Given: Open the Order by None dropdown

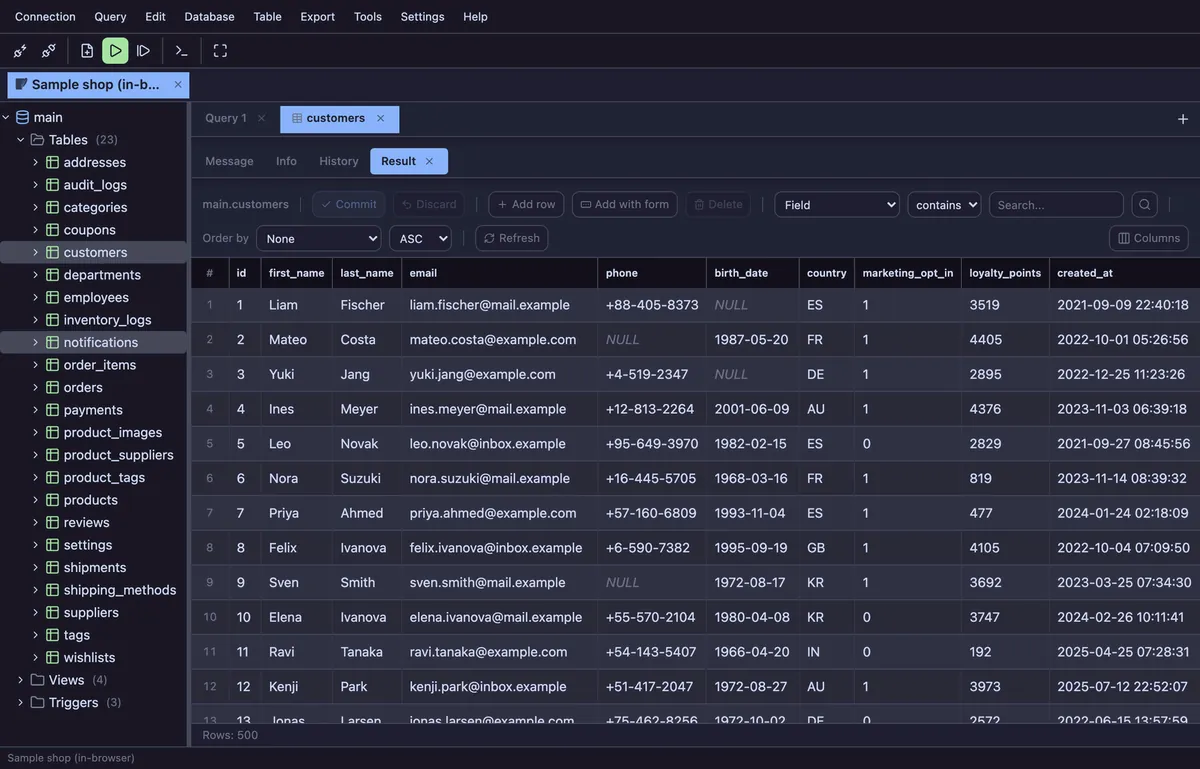Looking at the screenshot, I should pyautogui.click(x=319, y=239).
